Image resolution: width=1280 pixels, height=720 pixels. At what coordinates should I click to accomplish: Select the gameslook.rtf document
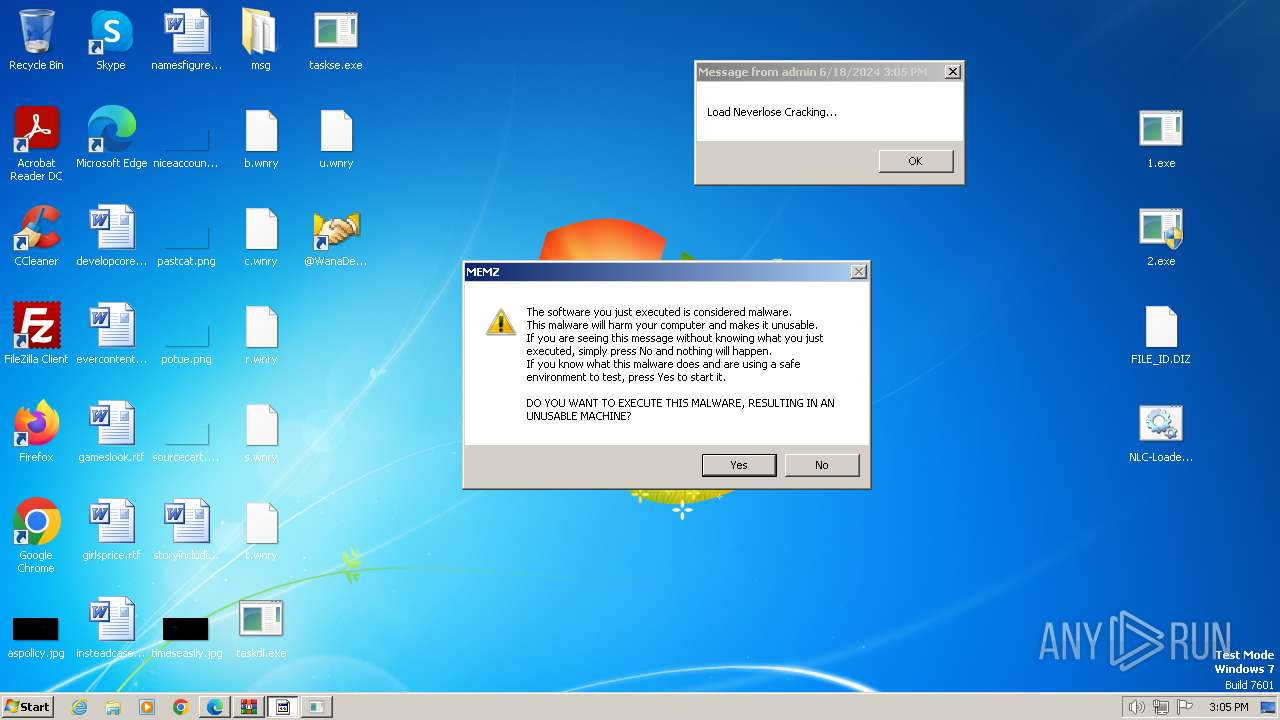click(111, 433)
